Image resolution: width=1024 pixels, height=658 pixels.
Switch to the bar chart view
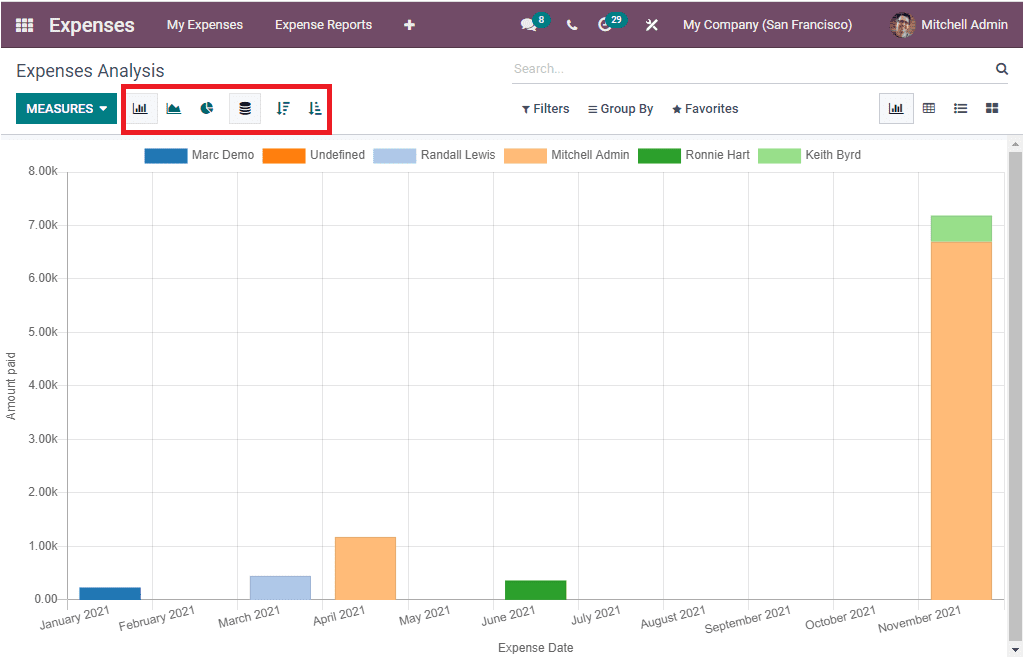(x=141, y=107)
